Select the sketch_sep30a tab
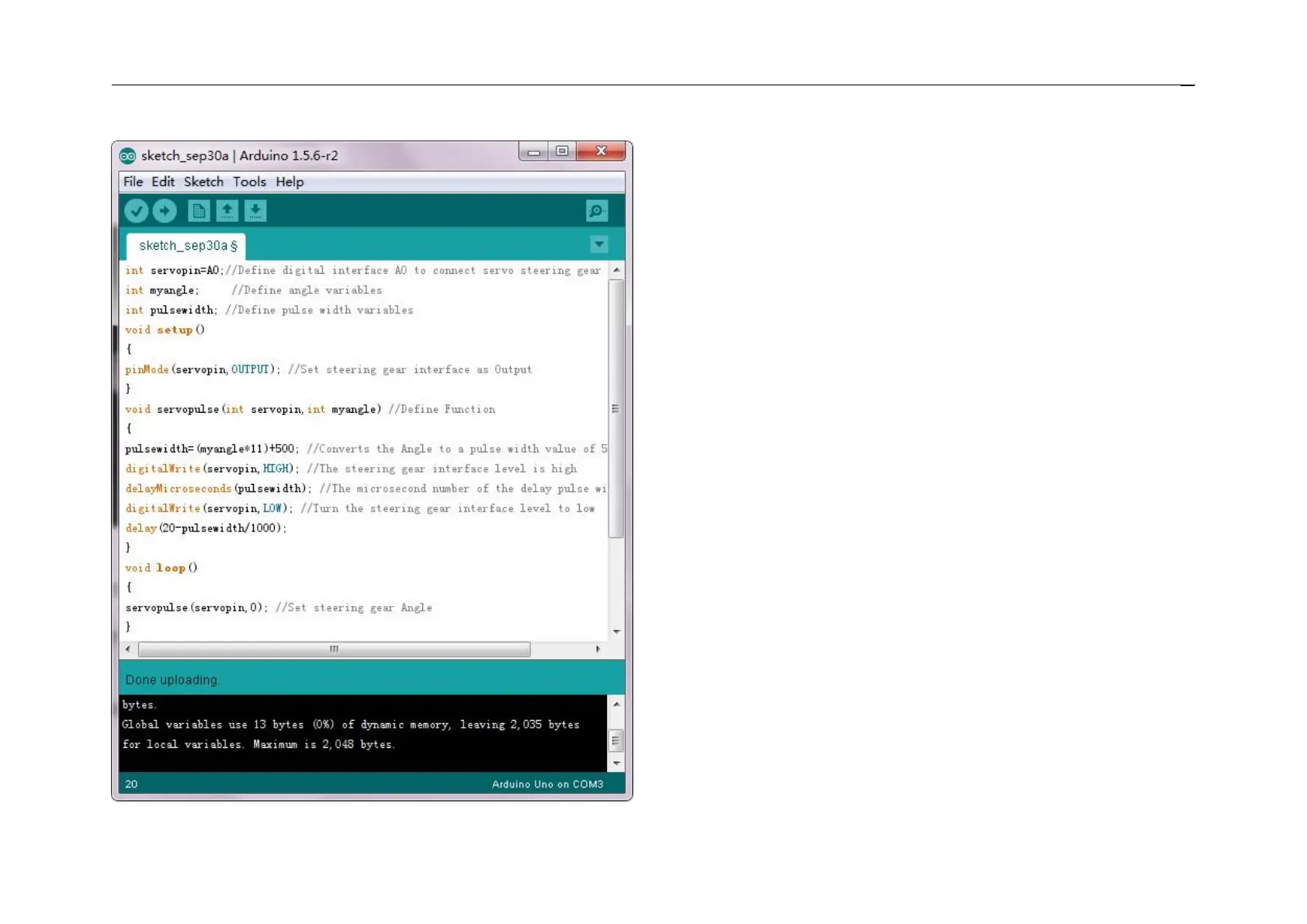1307x924 pixels. click(186, 246)
